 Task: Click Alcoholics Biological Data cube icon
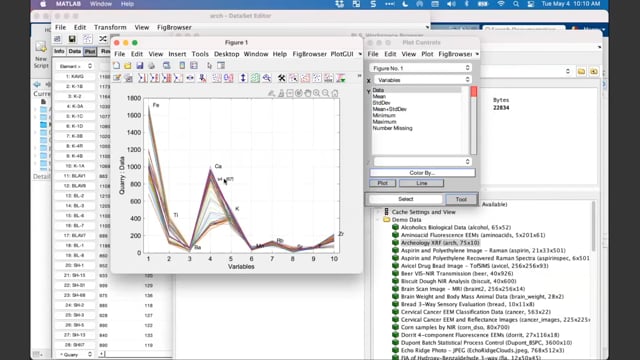click(x=395, y=227)
